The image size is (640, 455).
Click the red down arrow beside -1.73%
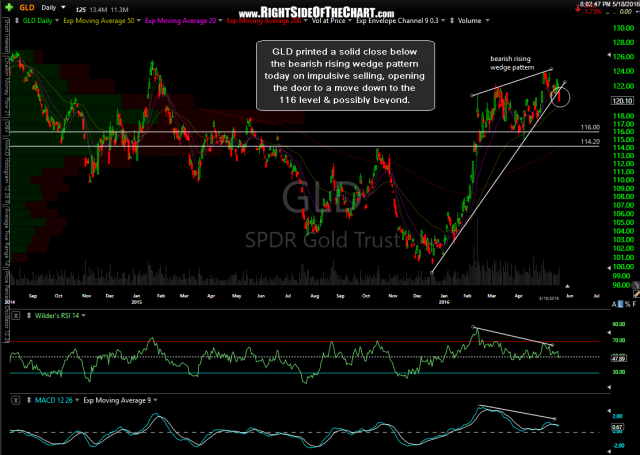(578, 8)
